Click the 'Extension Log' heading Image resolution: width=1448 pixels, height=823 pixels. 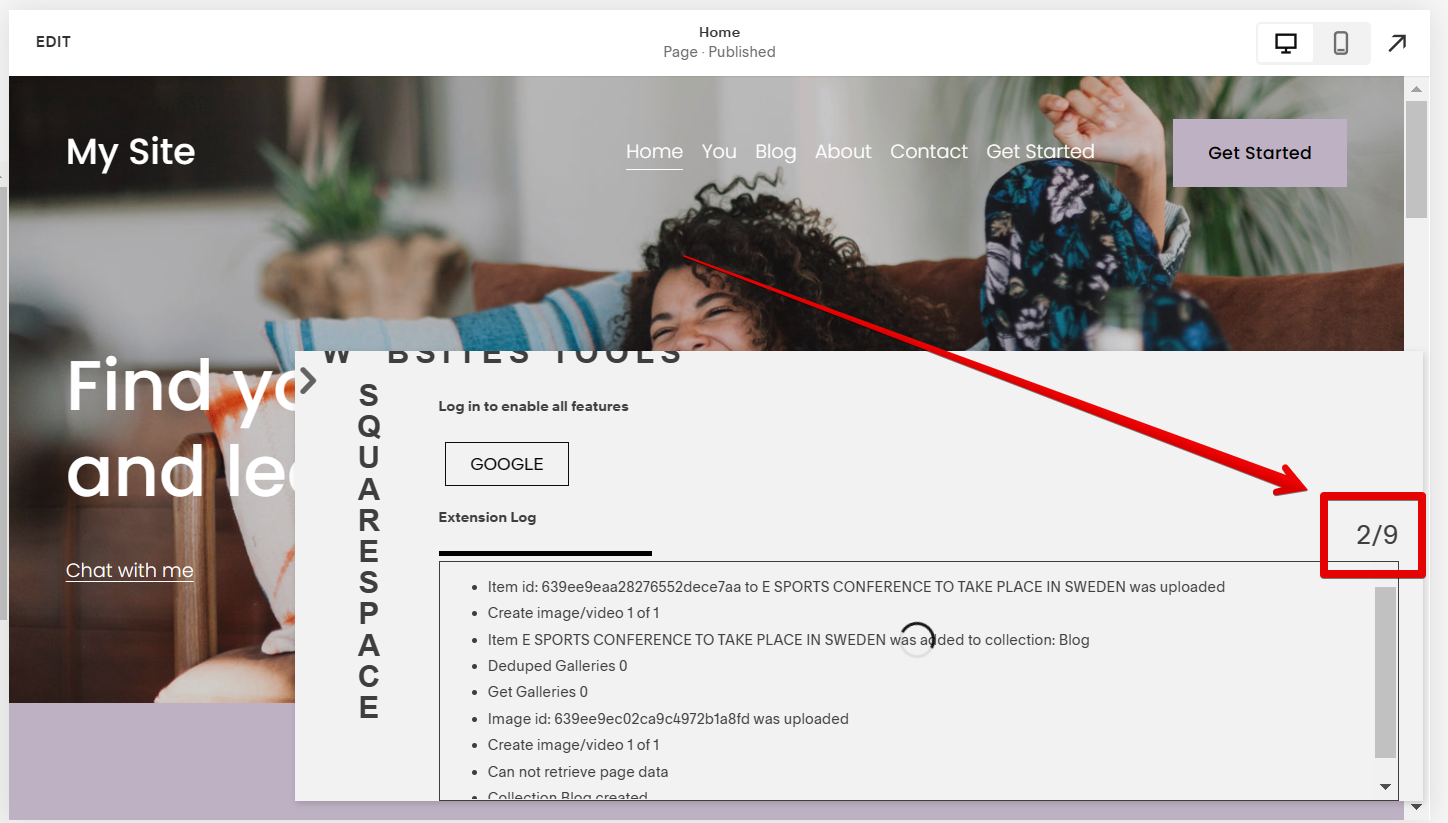pos(487,518)
